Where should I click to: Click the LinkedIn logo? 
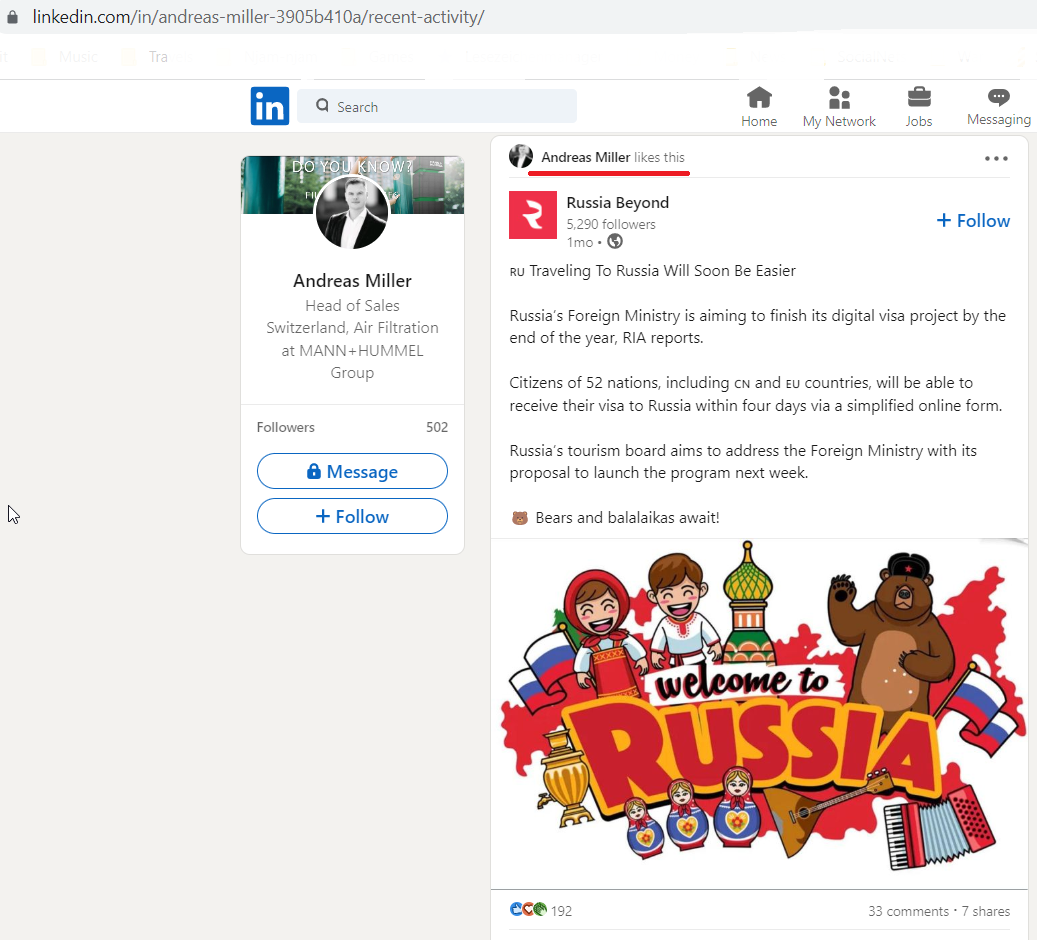click(270, 106)
